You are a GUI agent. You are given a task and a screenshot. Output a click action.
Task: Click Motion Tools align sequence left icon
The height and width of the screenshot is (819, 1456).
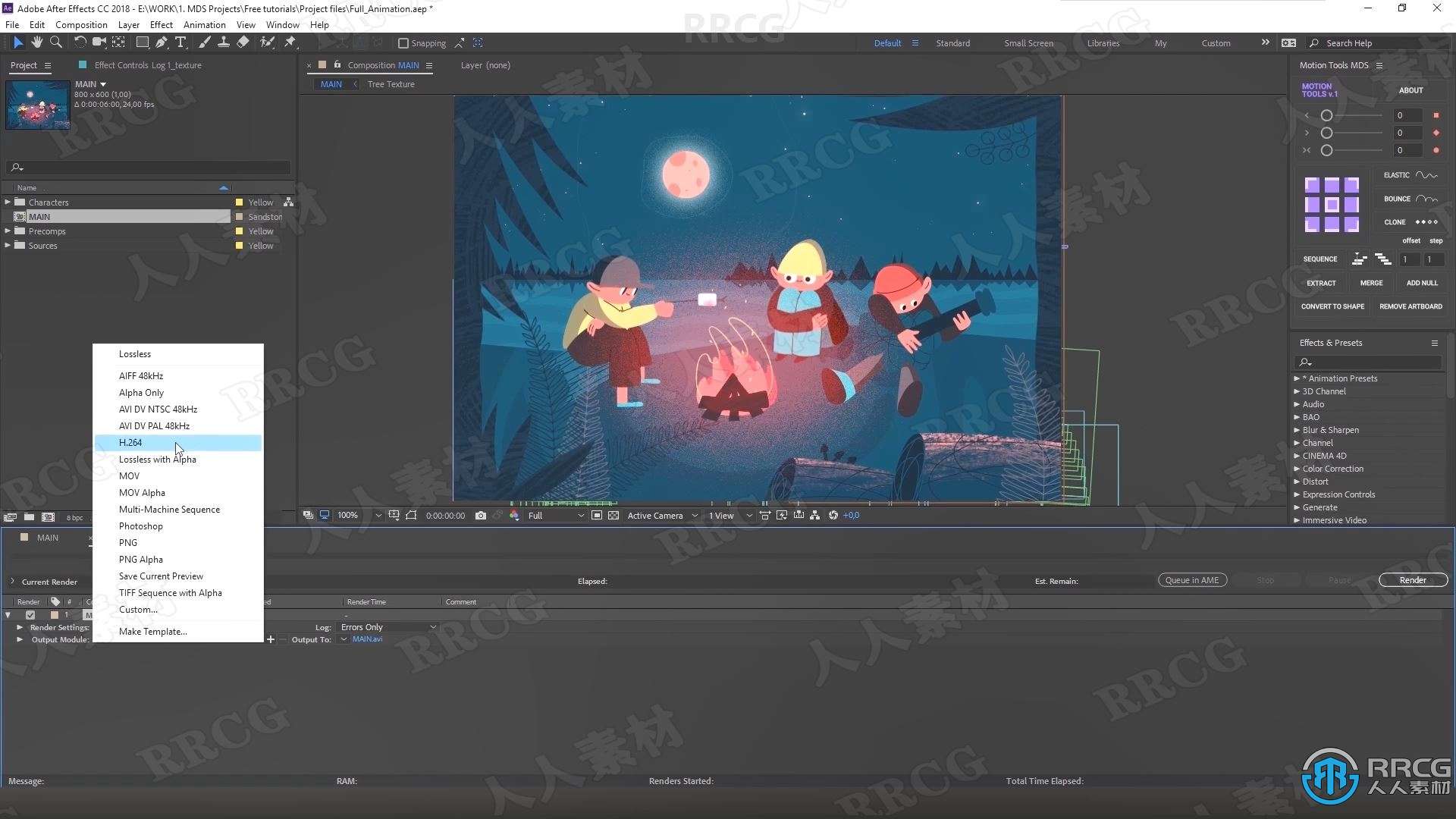1360,259
